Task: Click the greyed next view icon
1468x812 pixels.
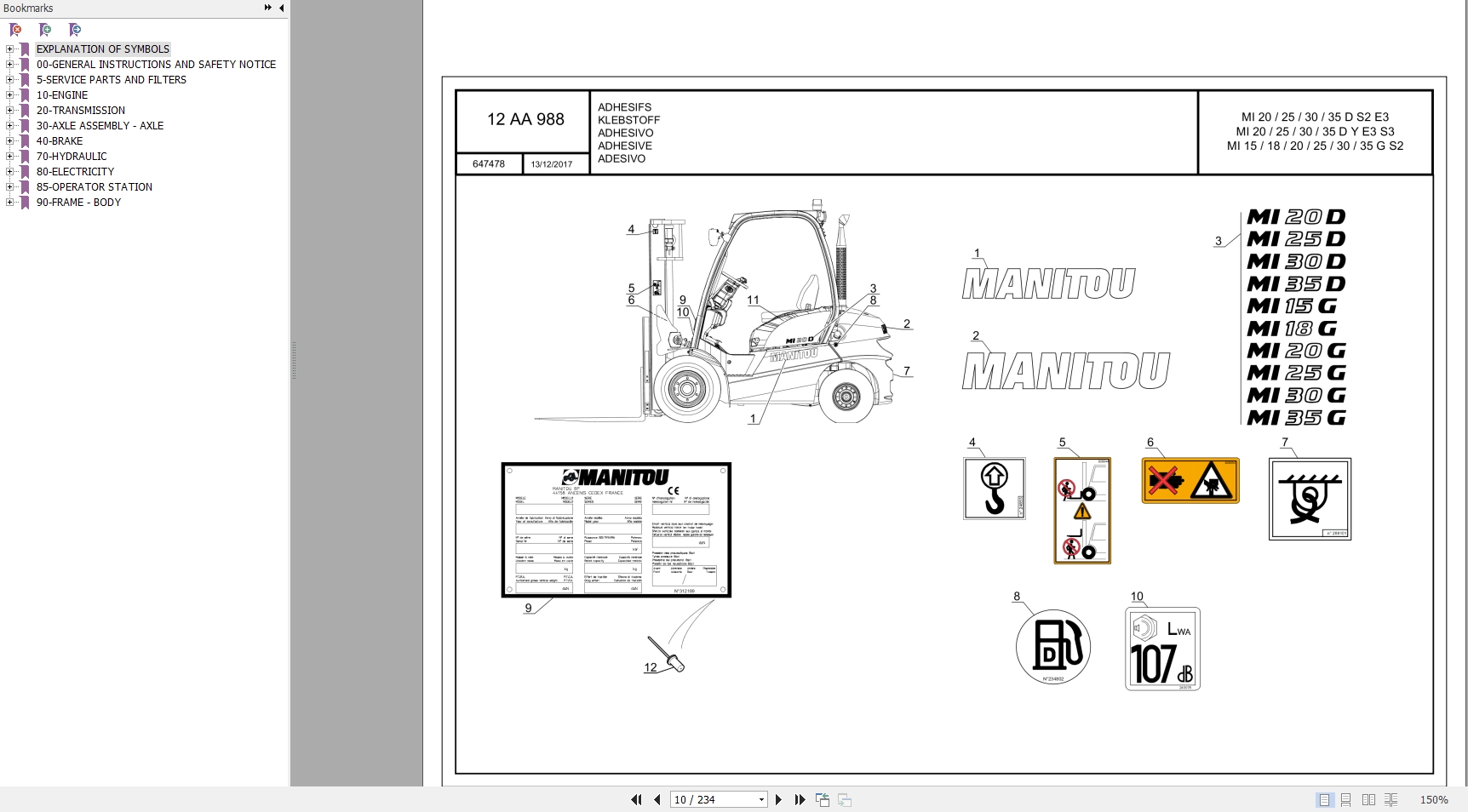Action: pos(845,799)
